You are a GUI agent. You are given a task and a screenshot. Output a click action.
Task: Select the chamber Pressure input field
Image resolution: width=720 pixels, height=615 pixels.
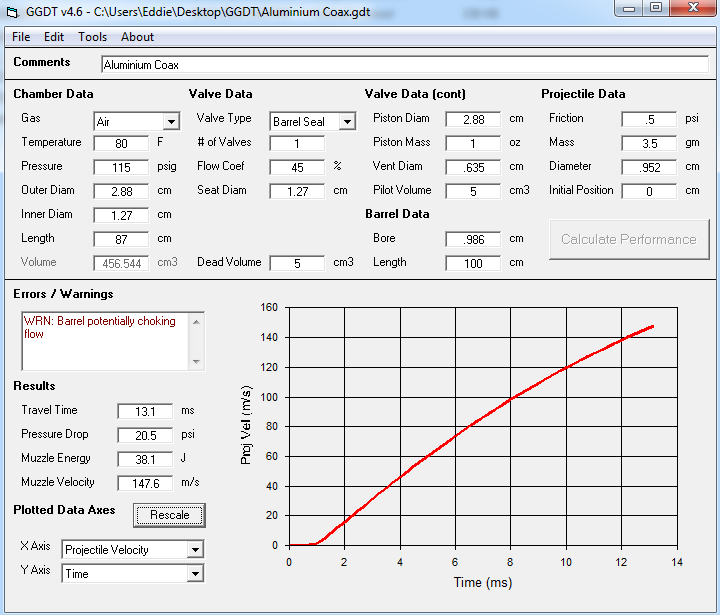point(121,167)
